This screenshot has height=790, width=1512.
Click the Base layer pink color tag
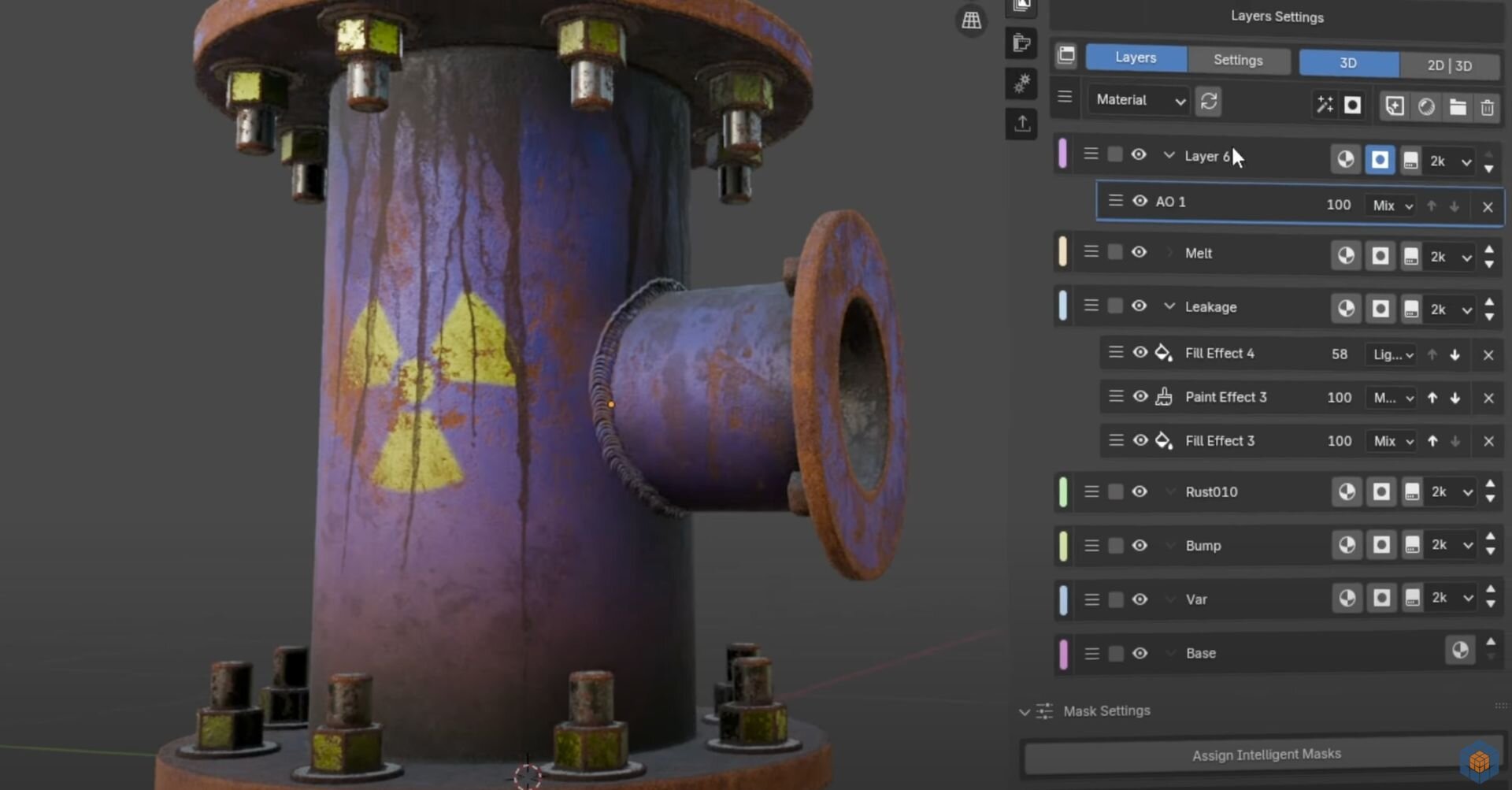1064,654
